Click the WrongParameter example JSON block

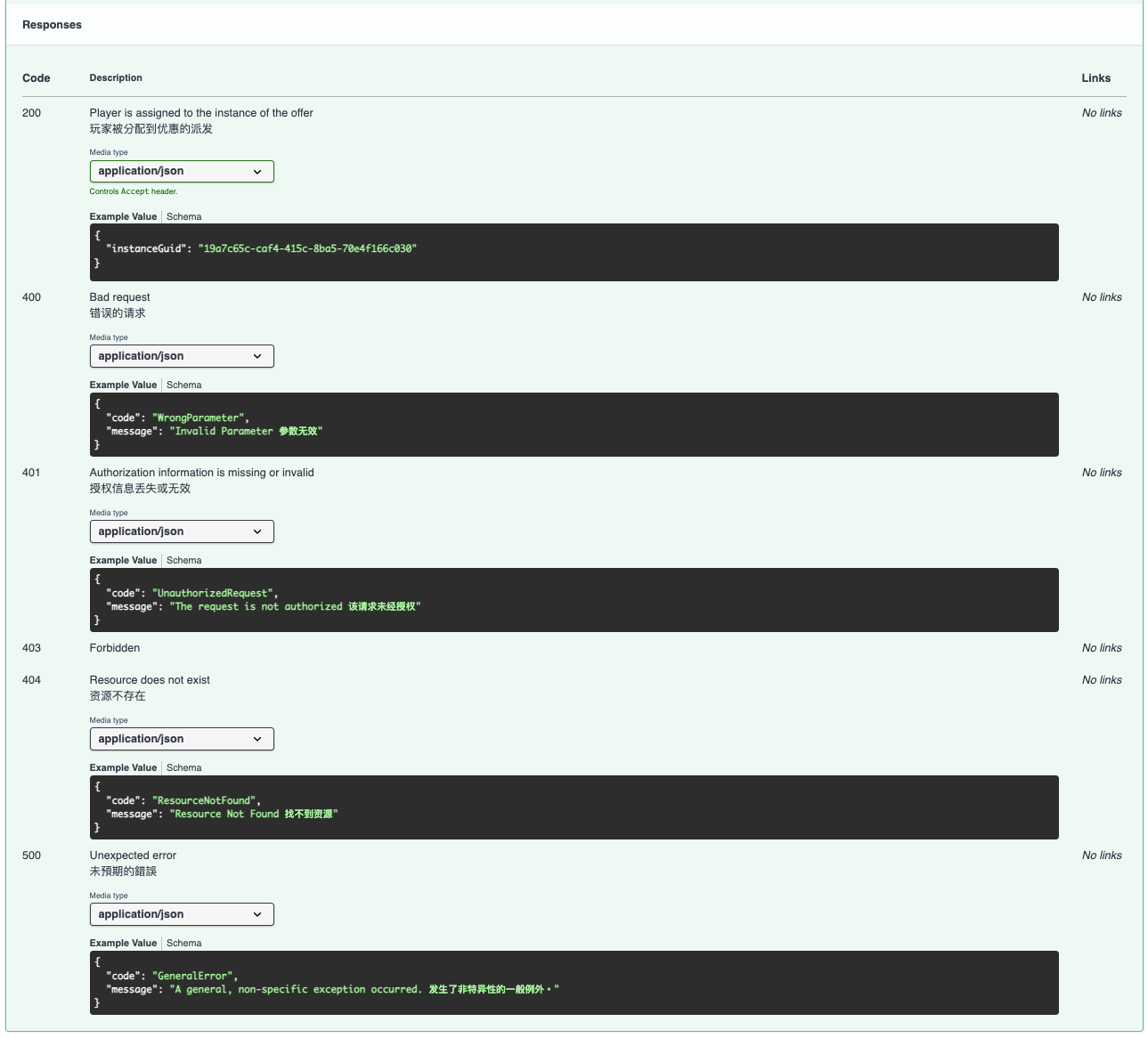(574, 425)
